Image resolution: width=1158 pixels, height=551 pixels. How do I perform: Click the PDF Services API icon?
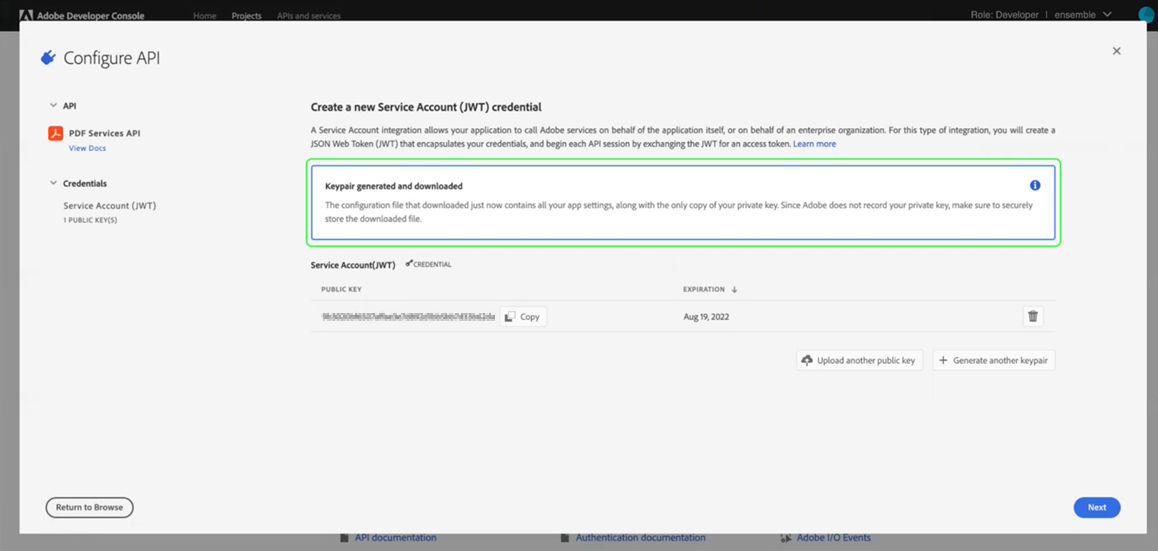[x=55, y=133]
